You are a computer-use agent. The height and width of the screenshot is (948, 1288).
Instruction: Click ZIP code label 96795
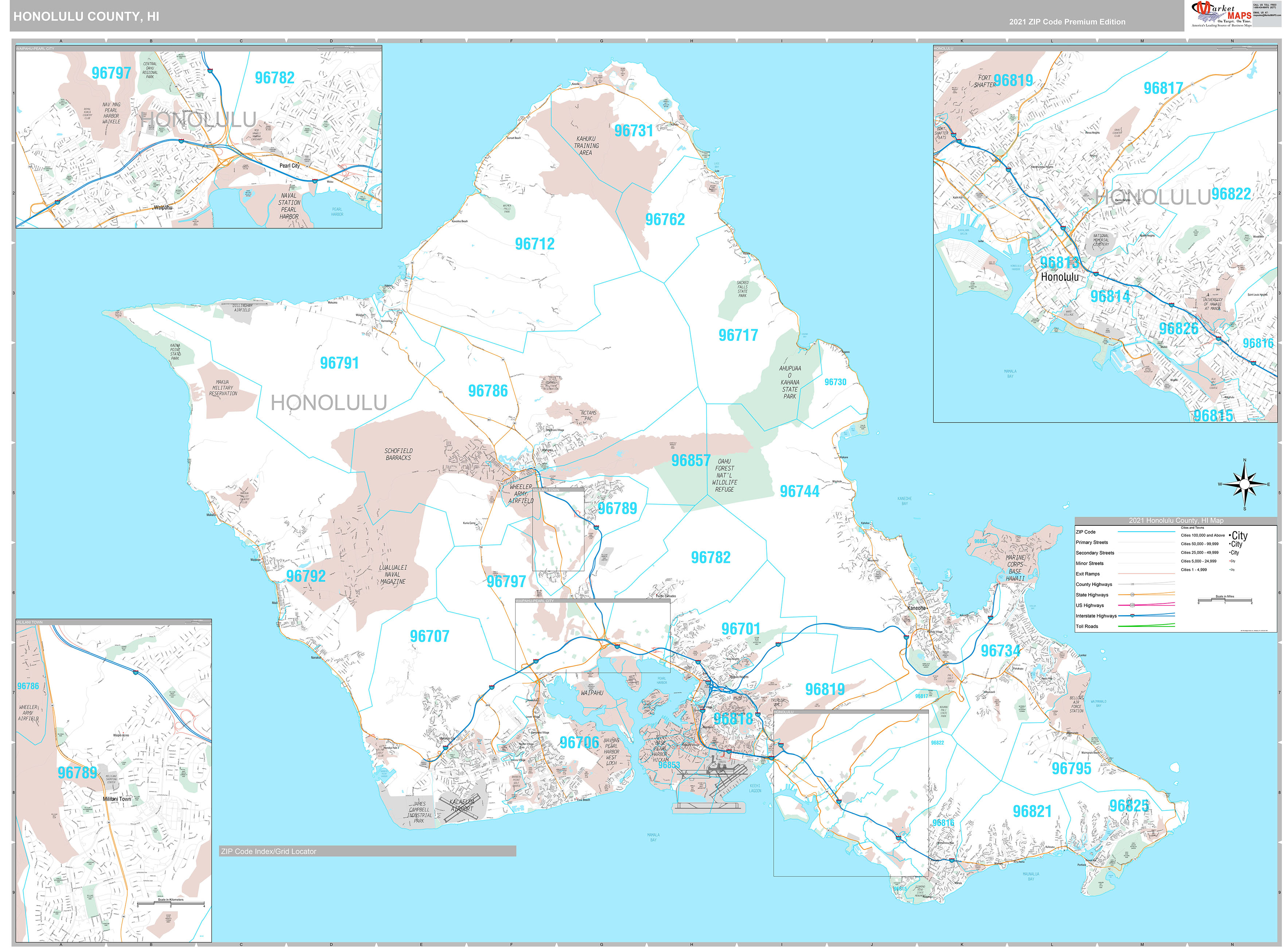point(1071,768)
